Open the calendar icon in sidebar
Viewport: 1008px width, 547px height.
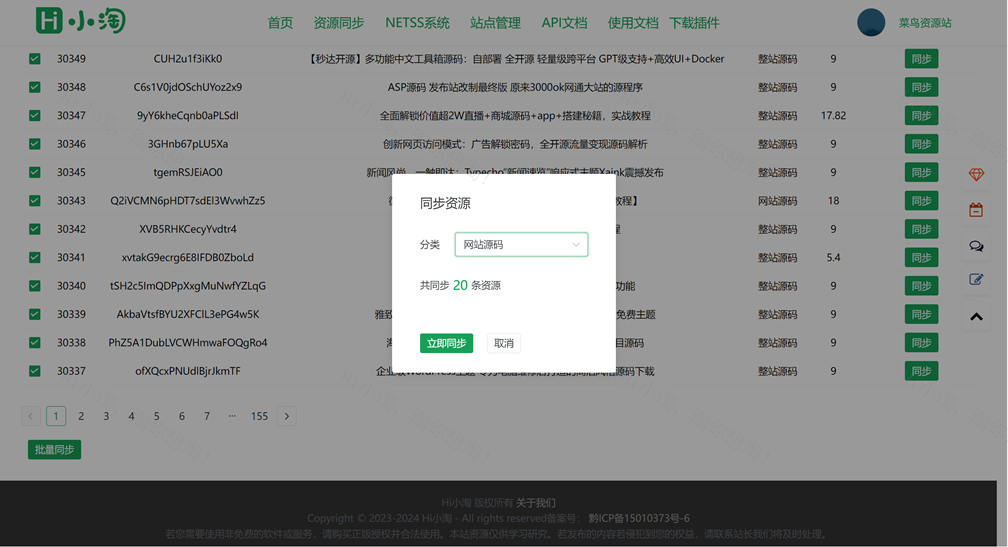click(x=976, y=210)
